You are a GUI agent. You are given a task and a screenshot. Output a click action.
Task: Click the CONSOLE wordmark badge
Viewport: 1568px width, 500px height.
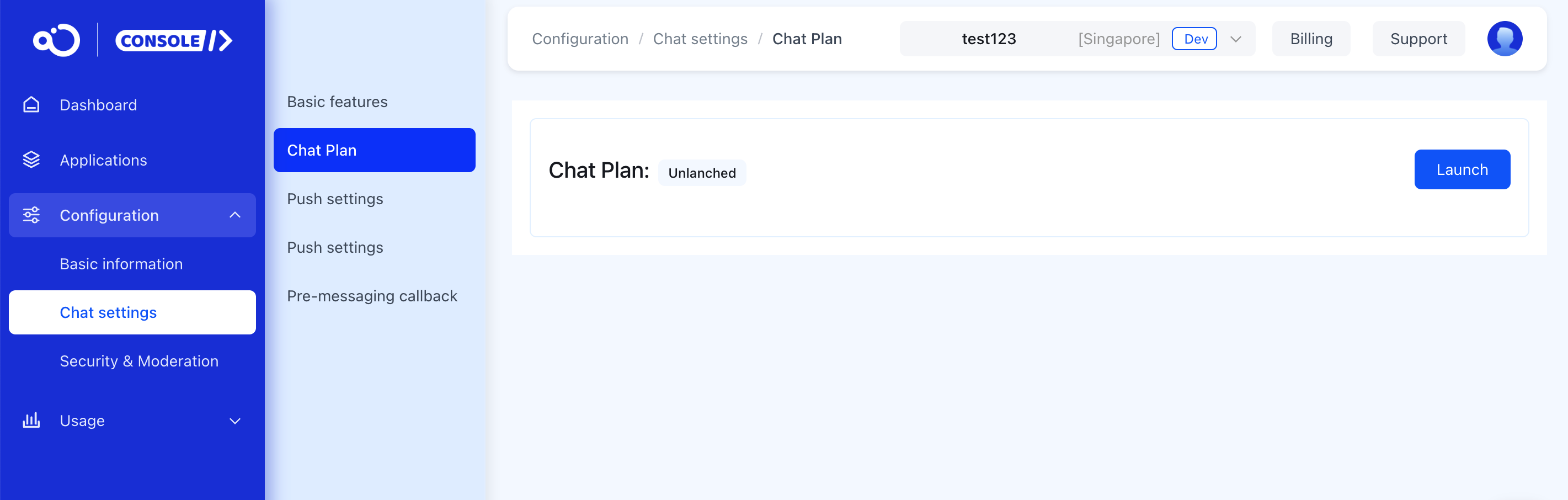point(173,41)
